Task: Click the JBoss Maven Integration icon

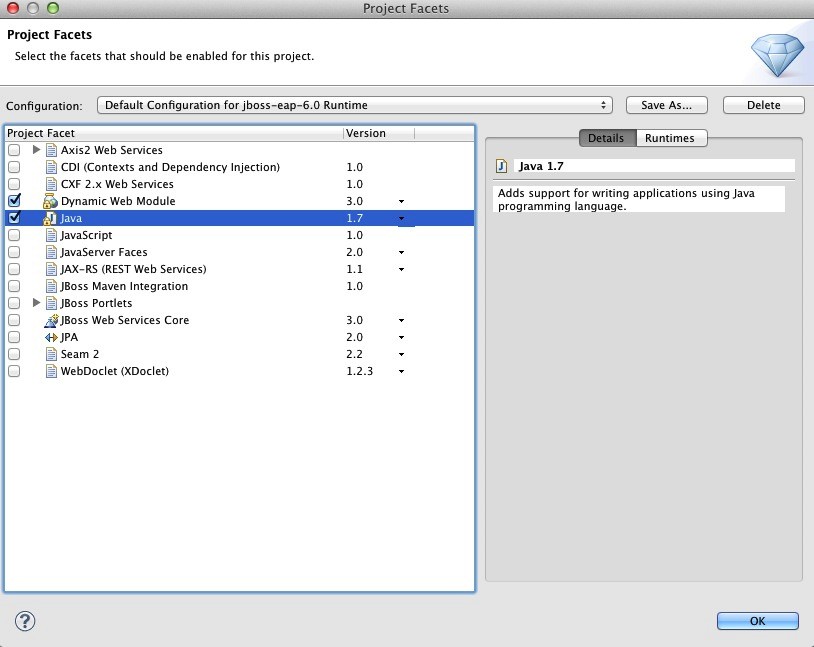Action: pyautogui.click(x=51, y=286)
